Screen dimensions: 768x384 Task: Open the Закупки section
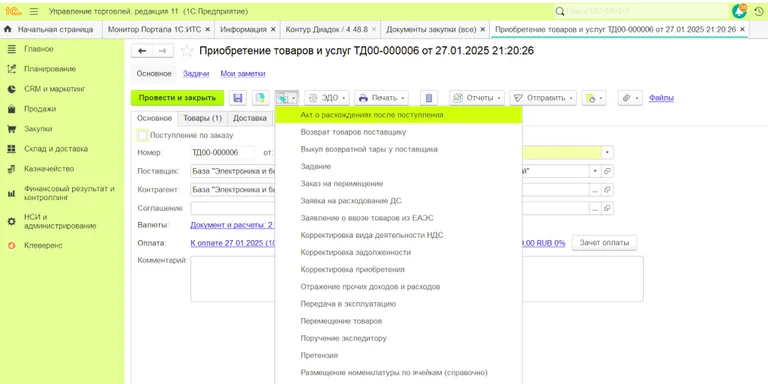(x=38, y=129)
